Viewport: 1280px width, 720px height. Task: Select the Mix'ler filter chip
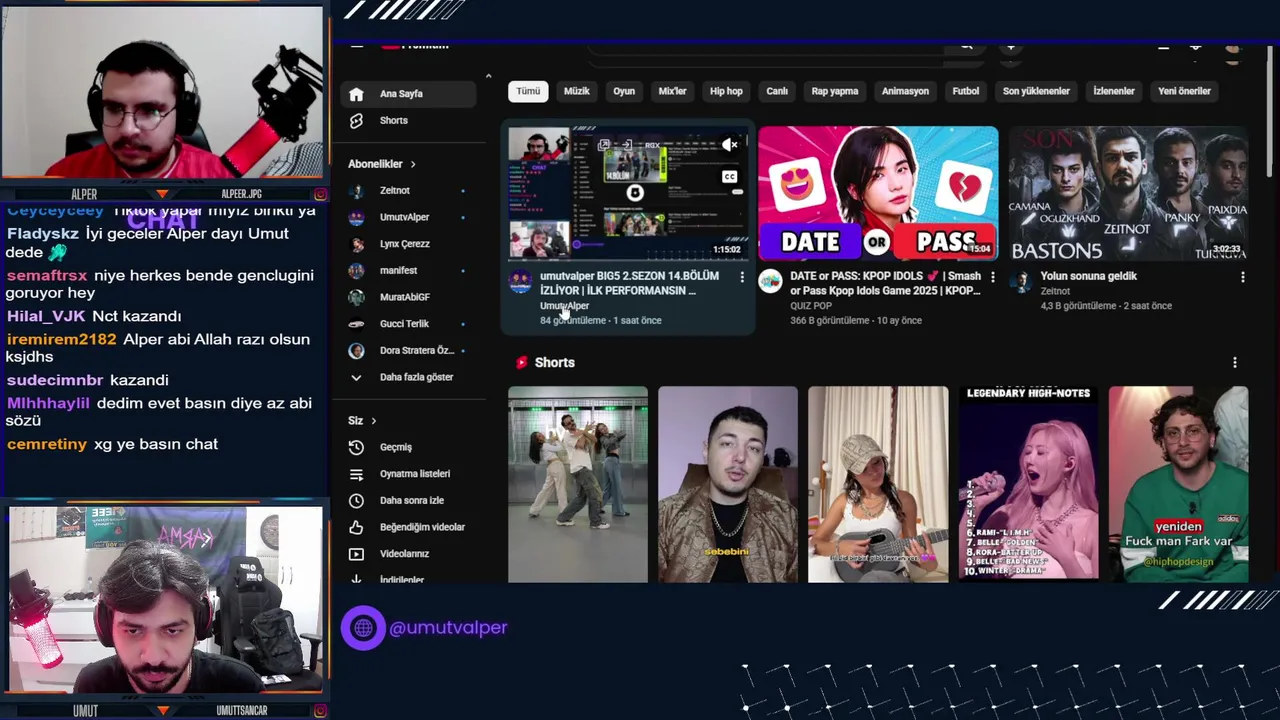[673, 91]
